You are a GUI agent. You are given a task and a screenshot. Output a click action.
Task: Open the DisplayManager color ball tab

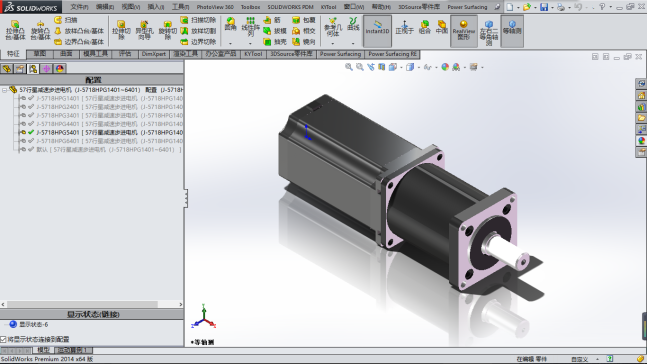[60, 69]
